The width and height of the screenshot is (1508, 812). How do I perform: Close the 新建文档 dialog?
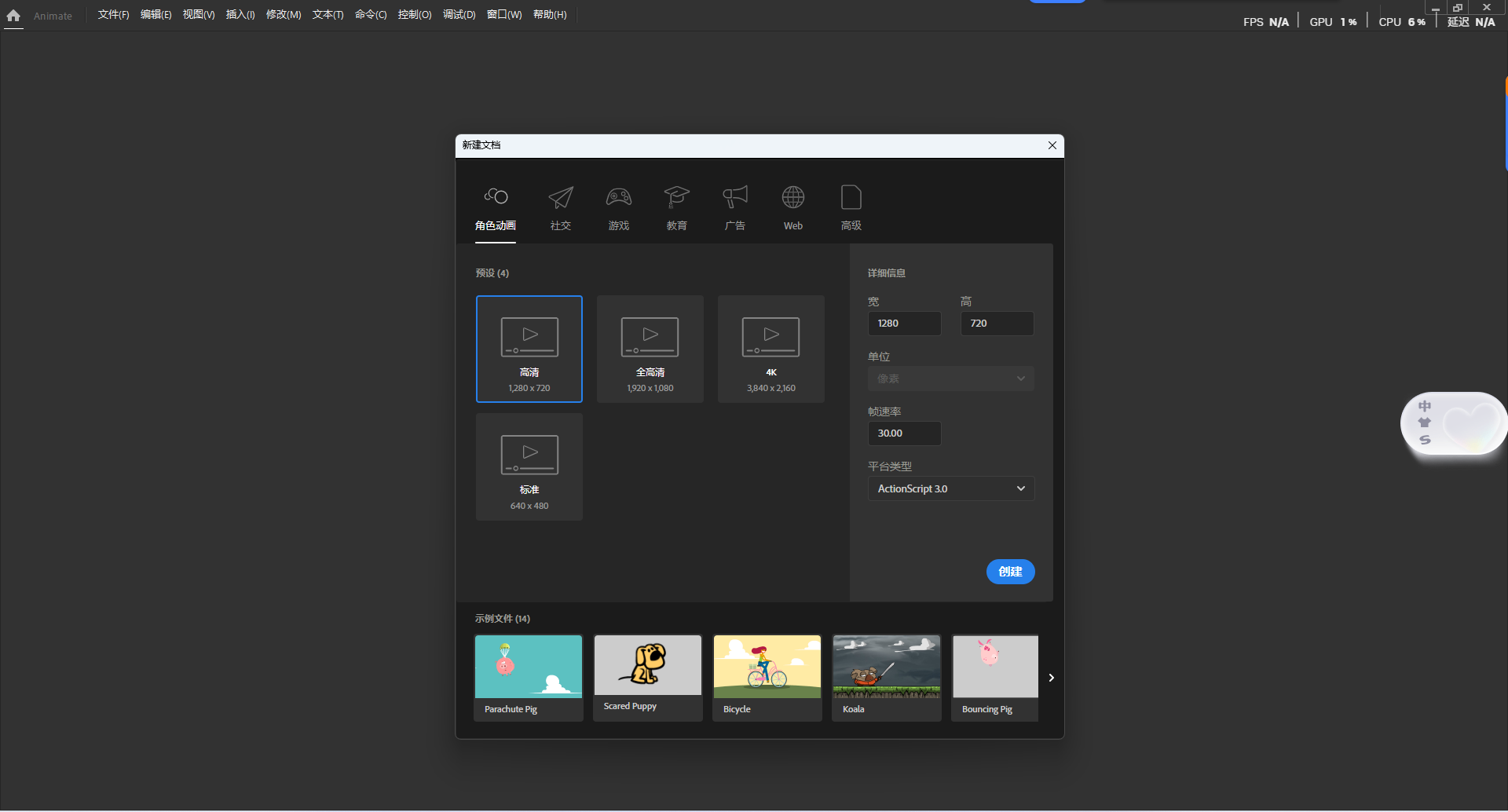[x=1052, y=145]
